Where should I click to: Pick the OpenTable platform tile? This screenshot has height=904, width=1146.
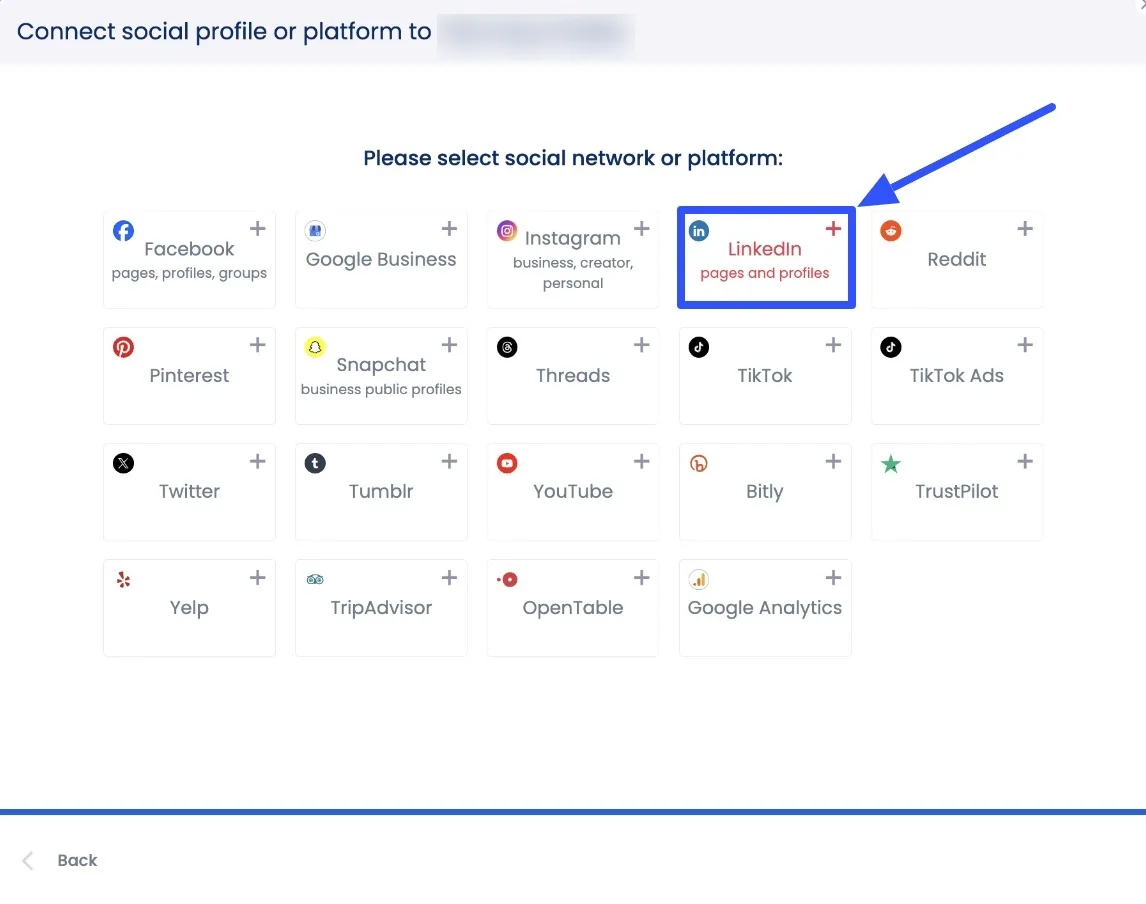573,608
